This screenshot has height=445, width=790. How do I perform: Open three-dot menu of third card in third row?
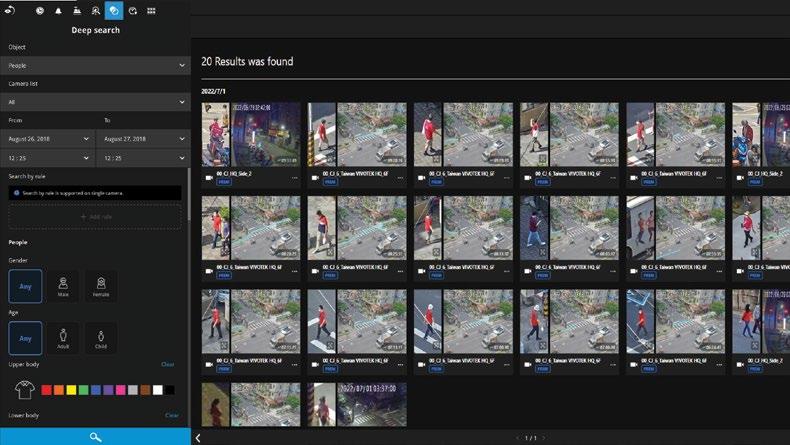click(x=506, y=364)
